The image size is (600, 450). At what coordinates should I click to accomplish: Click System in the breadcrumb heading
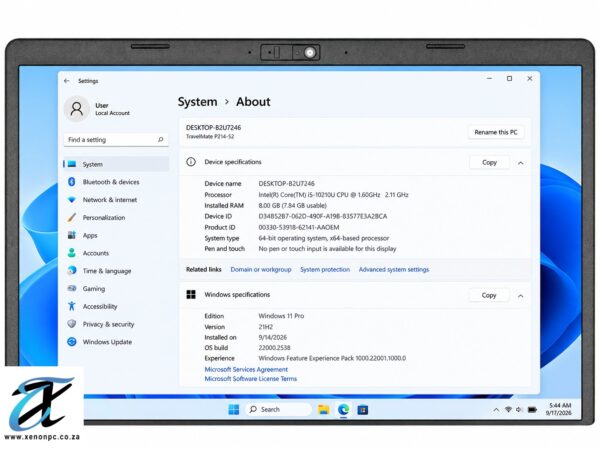point(197,102)
